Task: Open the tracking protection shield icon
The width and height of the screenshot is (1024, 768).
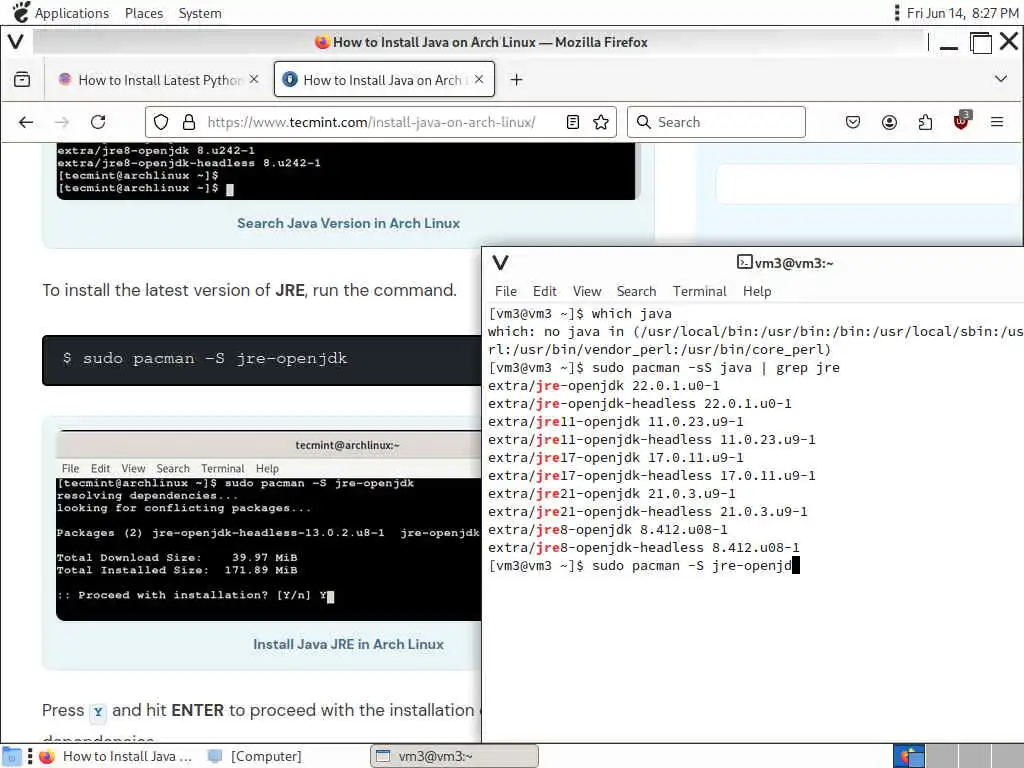Action: (x=161, y=122)
